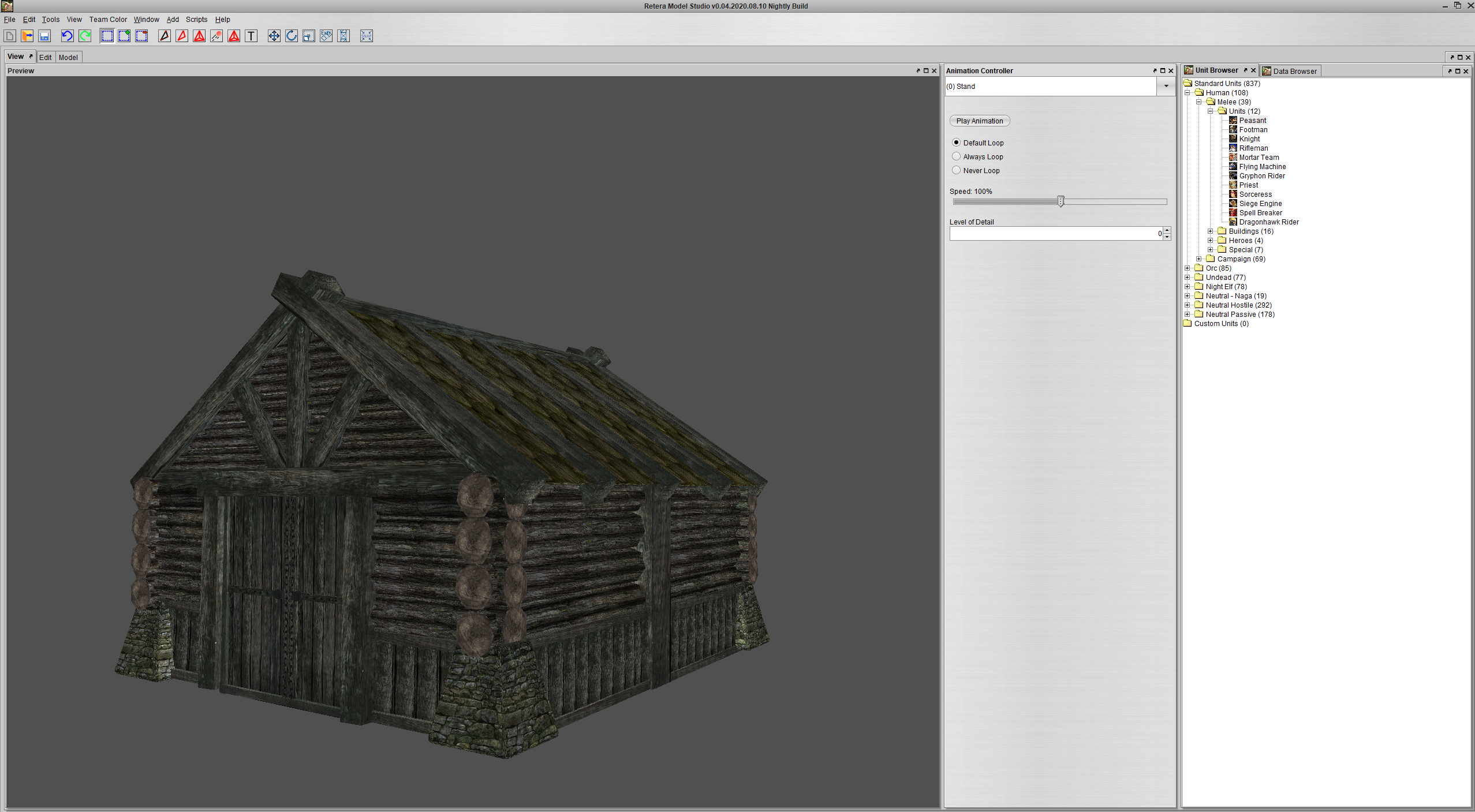1475x812 pixels.
Task: Click the Save floppy disk icon
Action: click(x=44, y=36)
